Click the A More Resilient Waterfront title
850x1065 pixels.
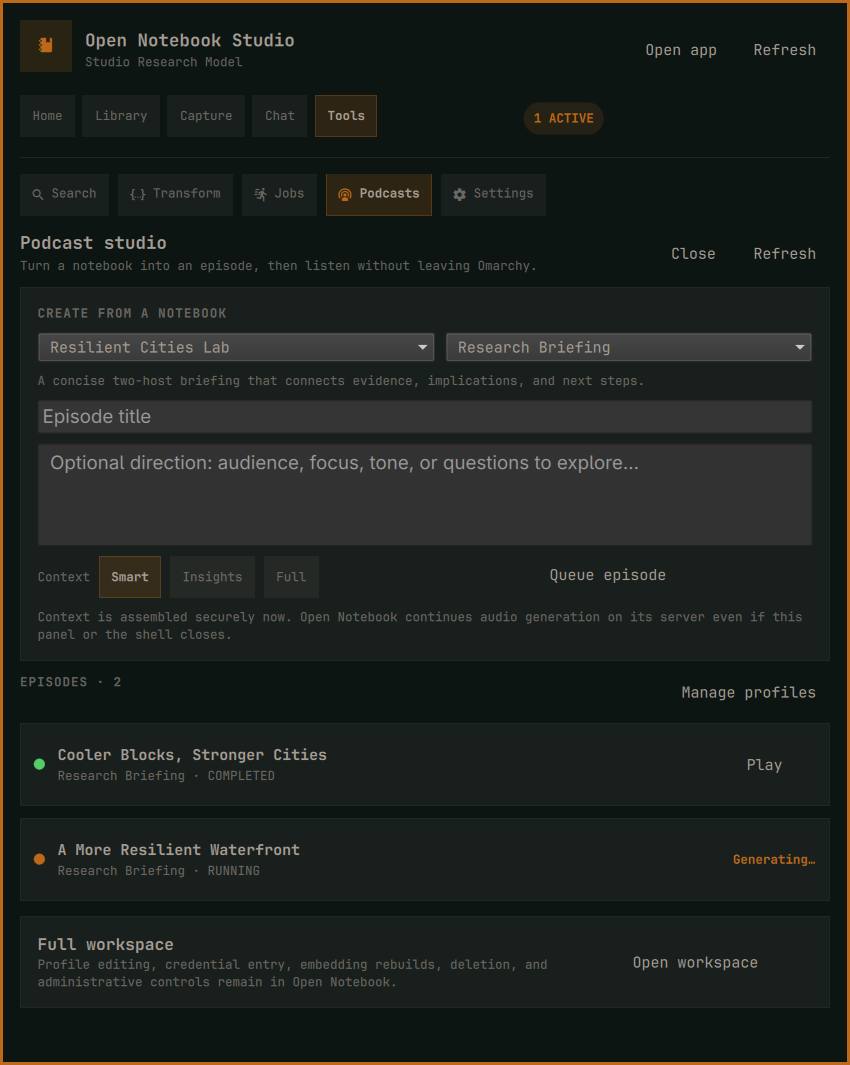pos(179,850)
